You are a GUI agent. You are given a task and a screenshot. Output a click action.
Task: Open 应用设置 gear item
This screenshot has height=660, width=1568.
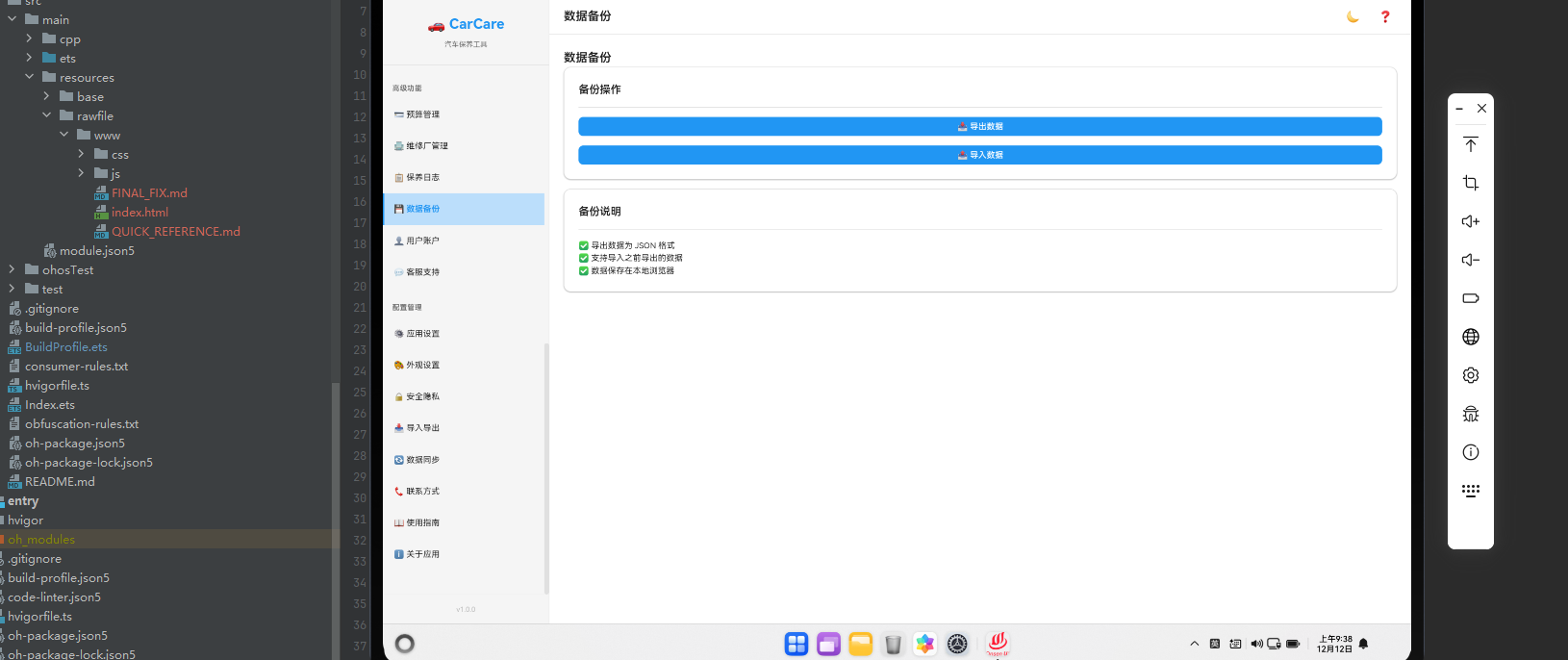[x=464, y=334]
